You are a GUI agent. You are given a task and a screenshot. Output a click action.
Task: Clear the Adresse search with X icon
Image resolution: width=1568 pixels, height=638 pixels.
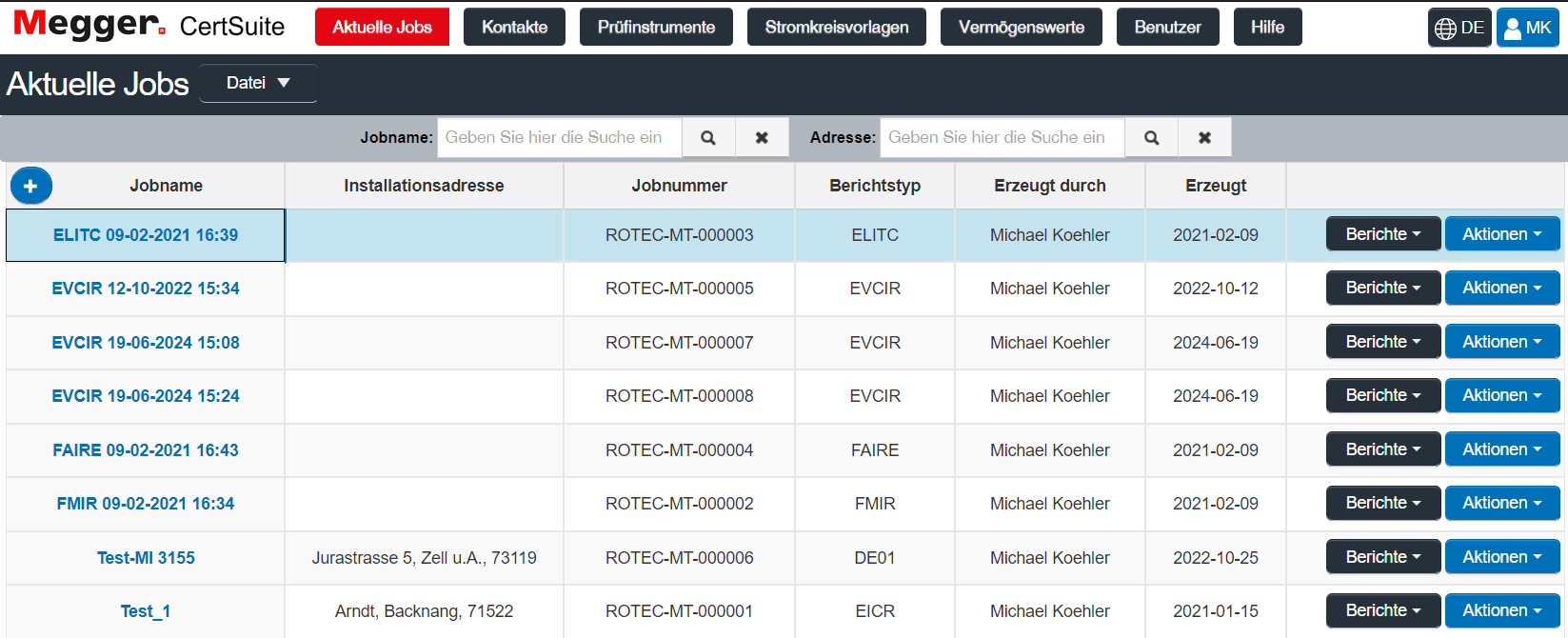coord(1204,137)
